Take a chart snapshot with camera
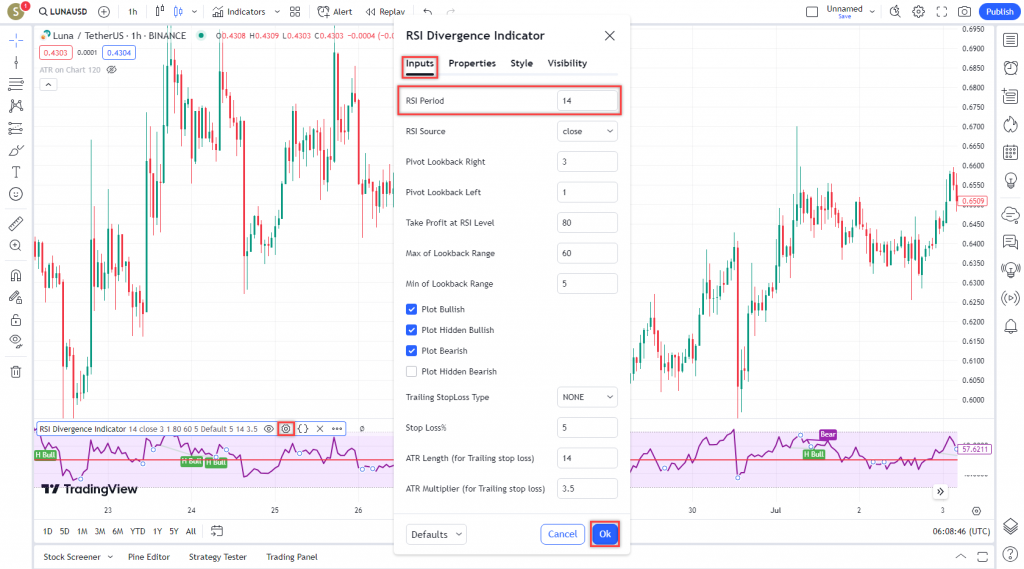Viewport: 1024px width, 569px height. [964, 12]
